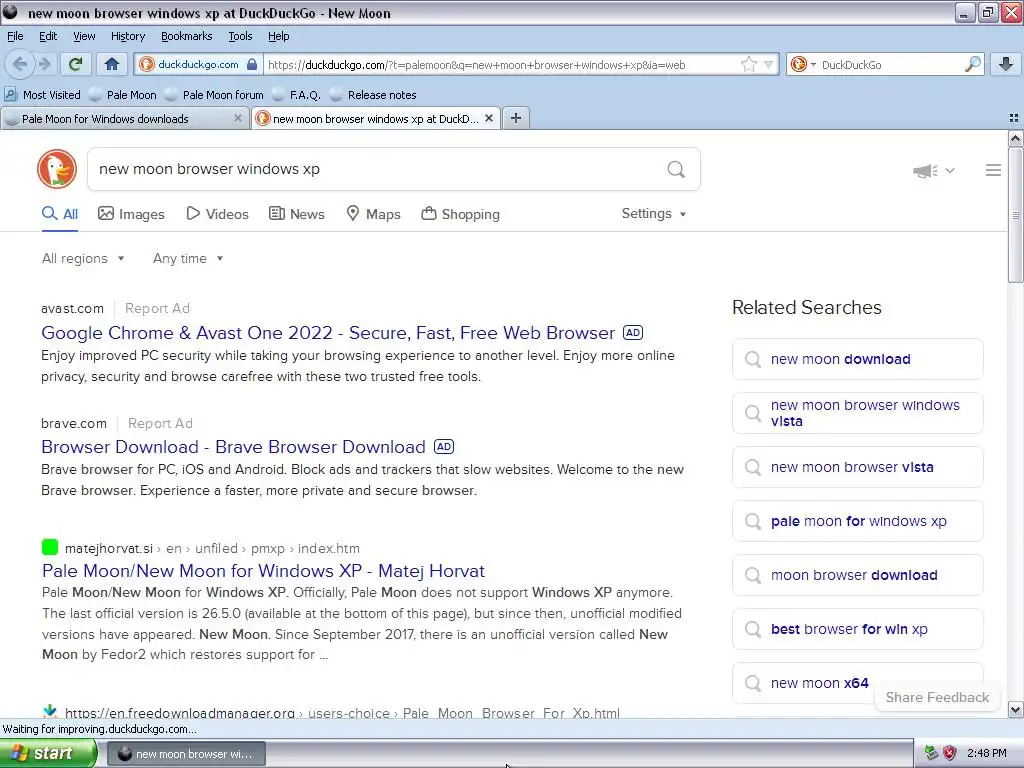1024x768 pixels.
Task: Open the browser home page
Action: coord(112,64)
